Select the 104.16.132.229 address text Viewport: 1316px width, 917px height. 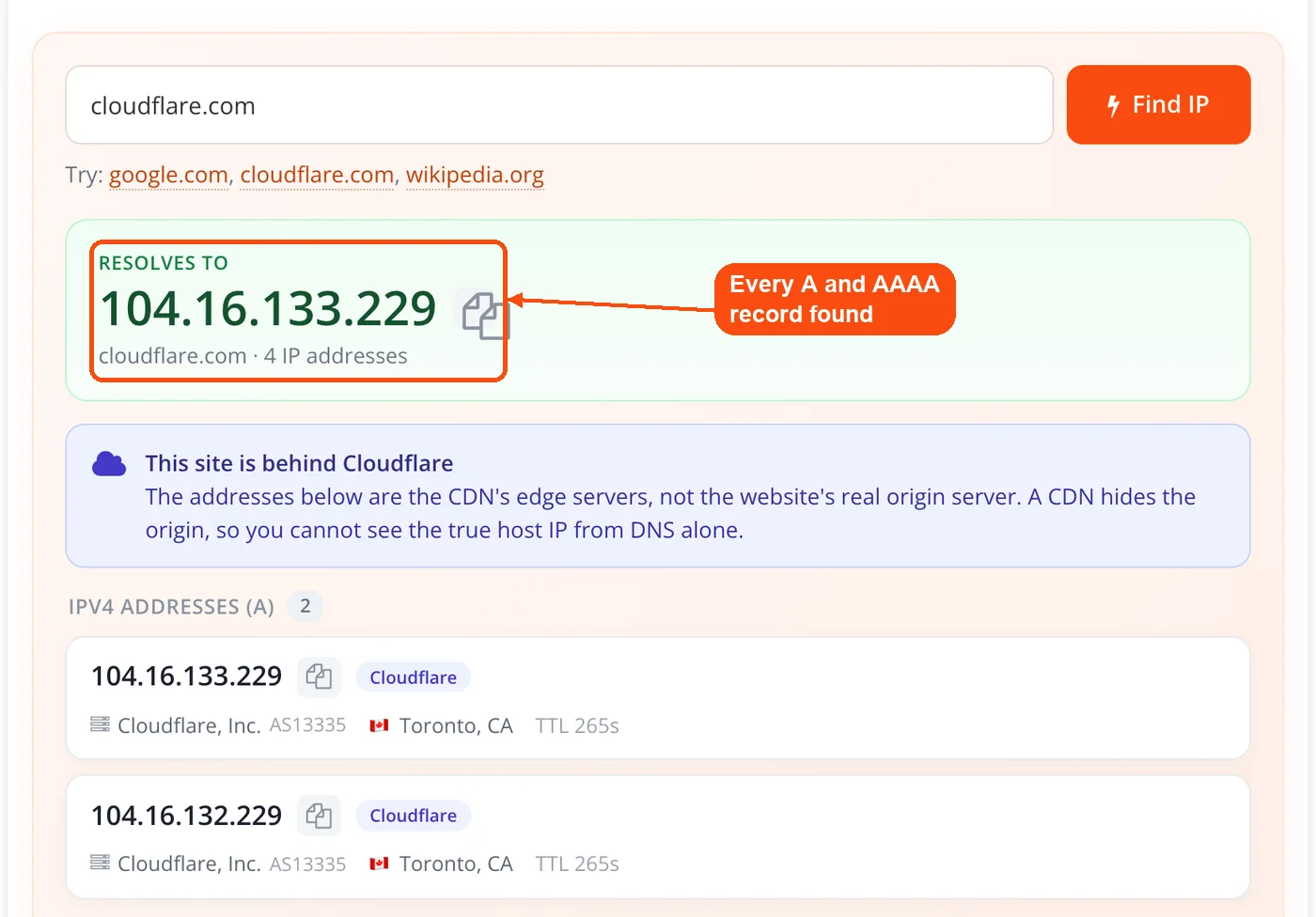tap(186, 816)
